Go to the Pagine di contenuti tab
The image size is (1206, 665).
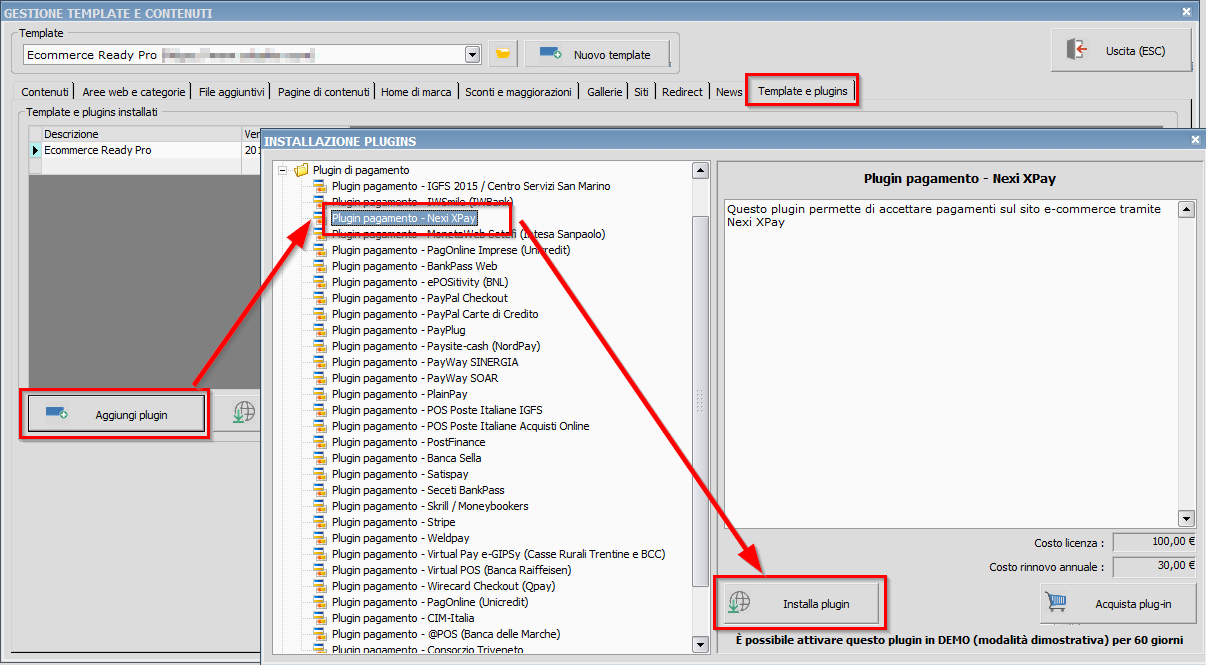324,92
